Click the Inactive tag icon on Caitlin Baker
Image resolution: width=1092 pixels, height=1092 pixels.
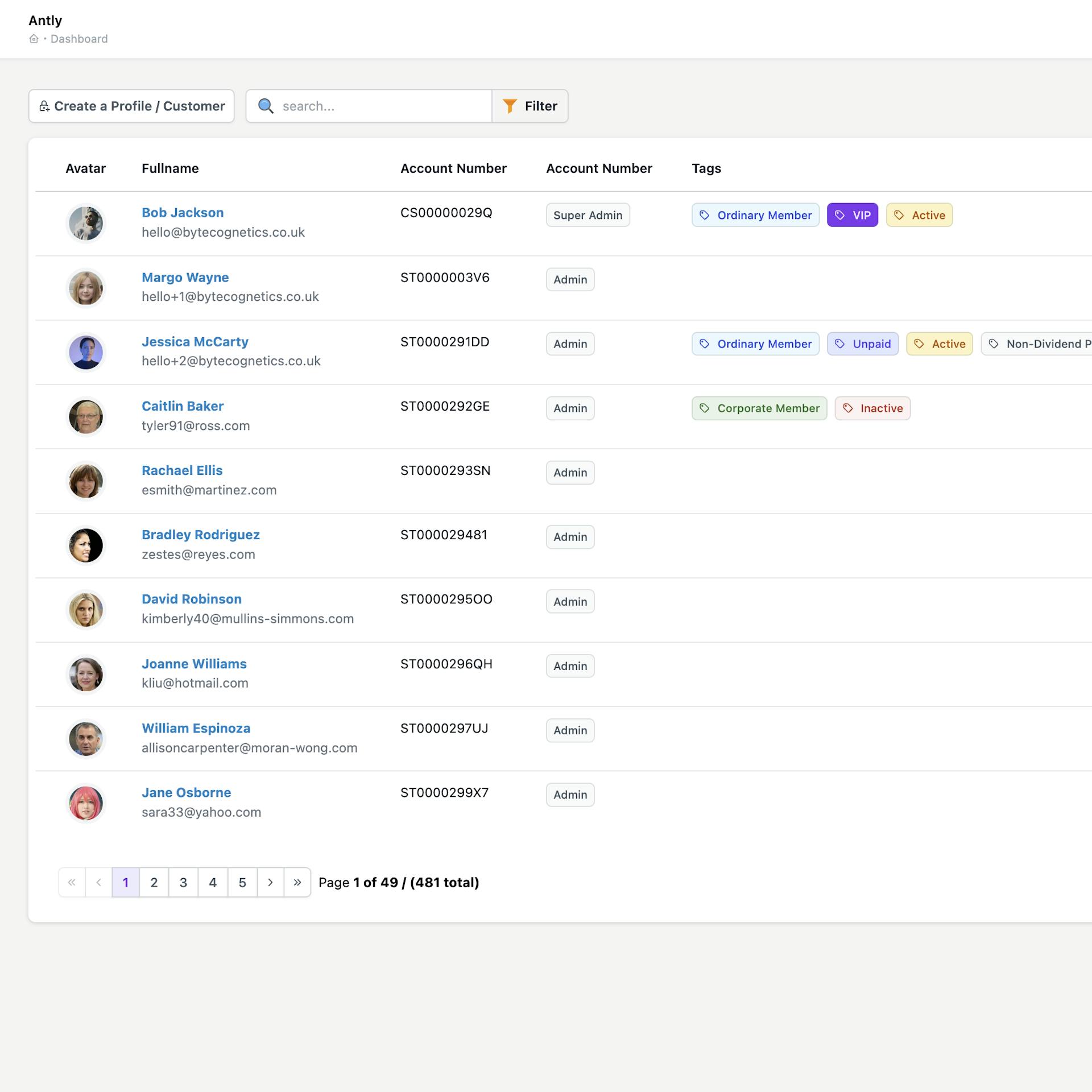click(848, 408)
